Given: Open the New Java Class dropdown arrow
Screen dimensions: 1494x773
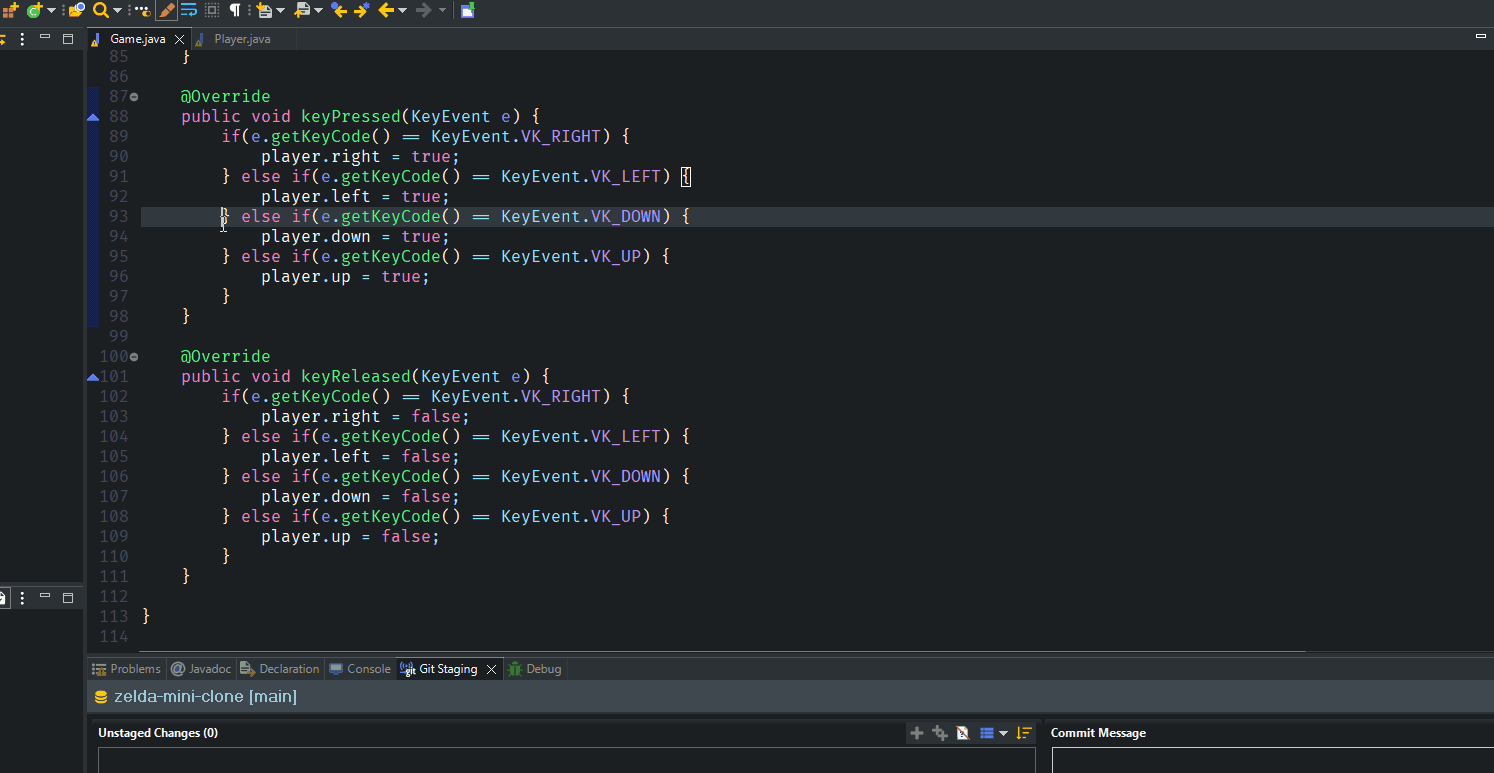Looking at the screenshot, I should tap(51, 10).
